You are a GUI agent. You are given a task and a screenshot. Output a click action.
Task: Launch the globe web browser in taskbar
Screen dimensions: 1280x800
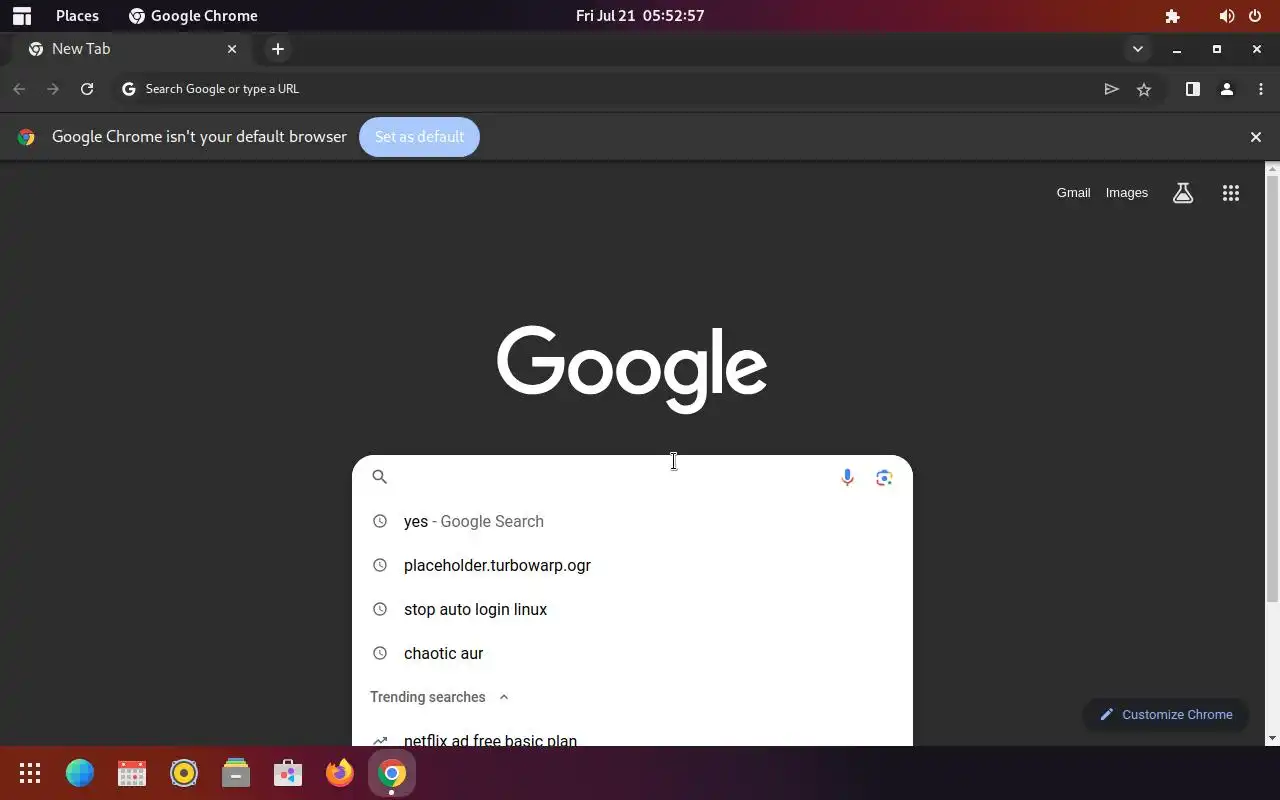[80, 773]
